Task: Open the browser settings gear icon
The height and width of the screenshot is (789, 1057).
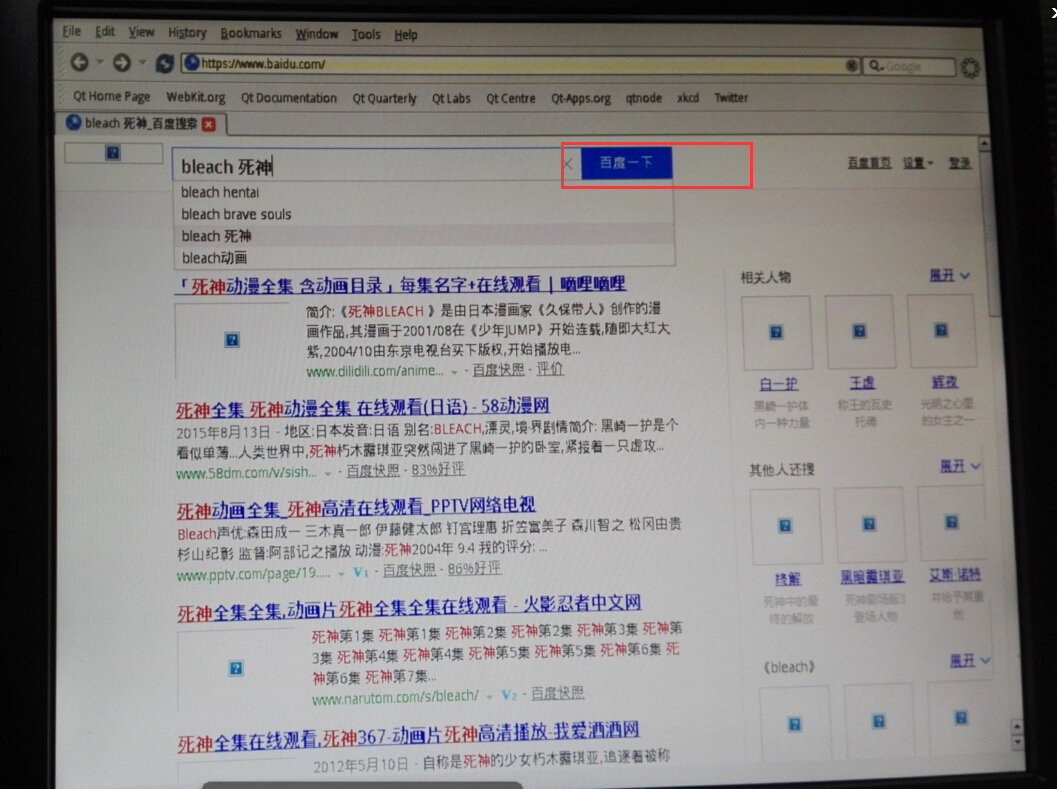Action: [970, 67]
